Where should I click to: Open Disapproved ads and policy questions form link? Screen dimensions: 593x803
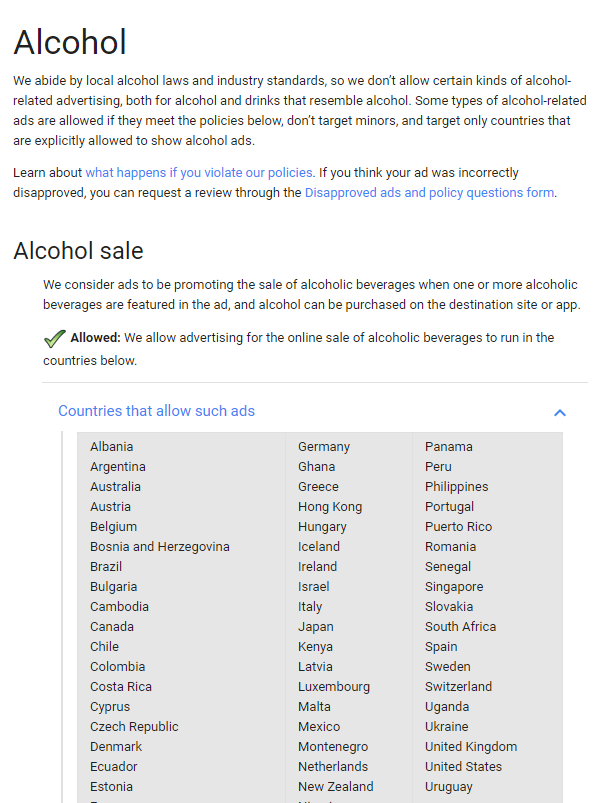click(429, 193)
